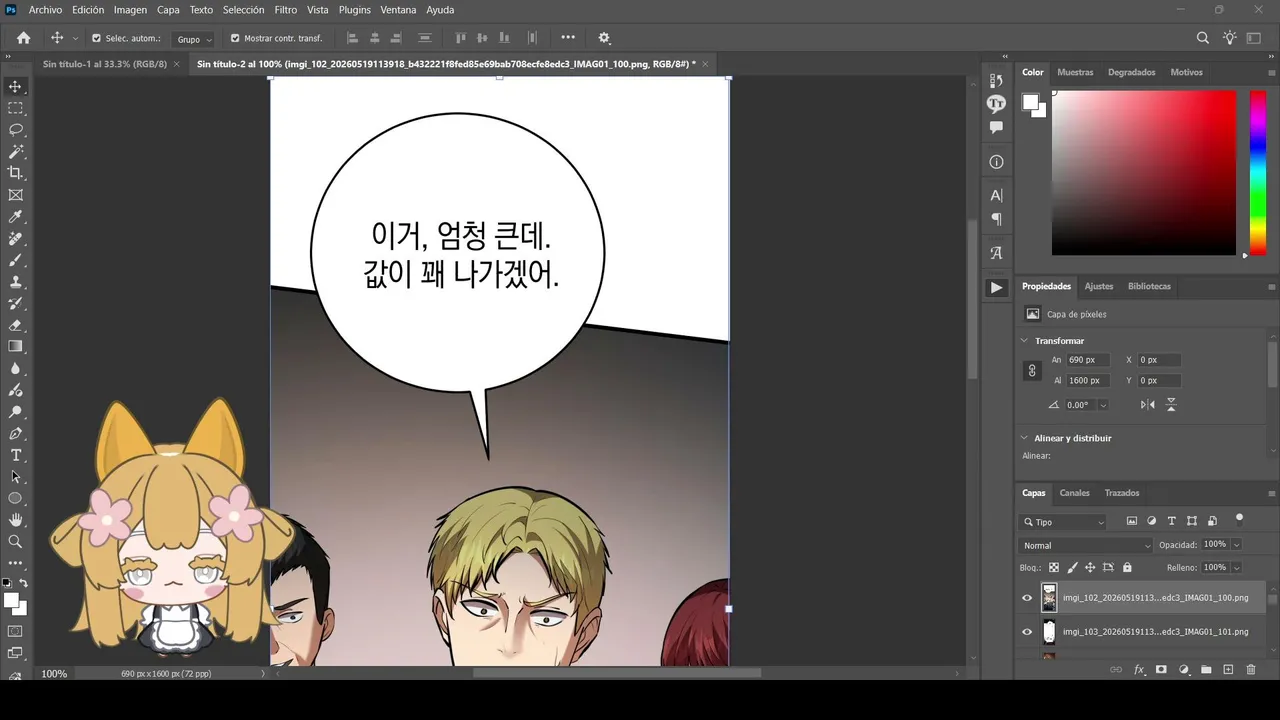Select the Clone Stamp tool
1280x720 pixels.
click(x=15, y=282)
